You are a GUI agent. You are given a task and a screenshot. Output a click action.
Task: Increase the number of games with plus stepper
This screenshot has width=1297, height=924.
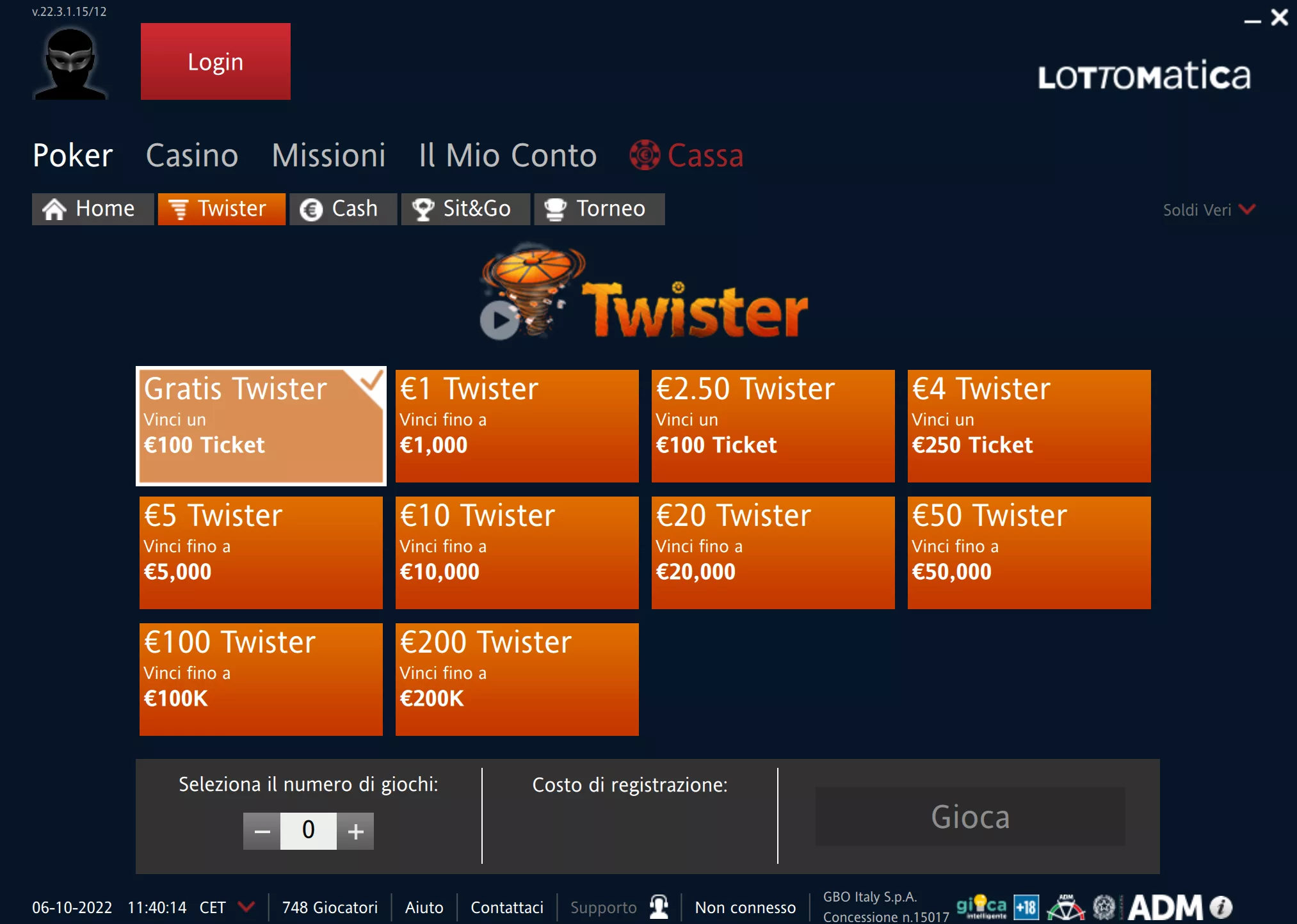(x=356, y=830)
